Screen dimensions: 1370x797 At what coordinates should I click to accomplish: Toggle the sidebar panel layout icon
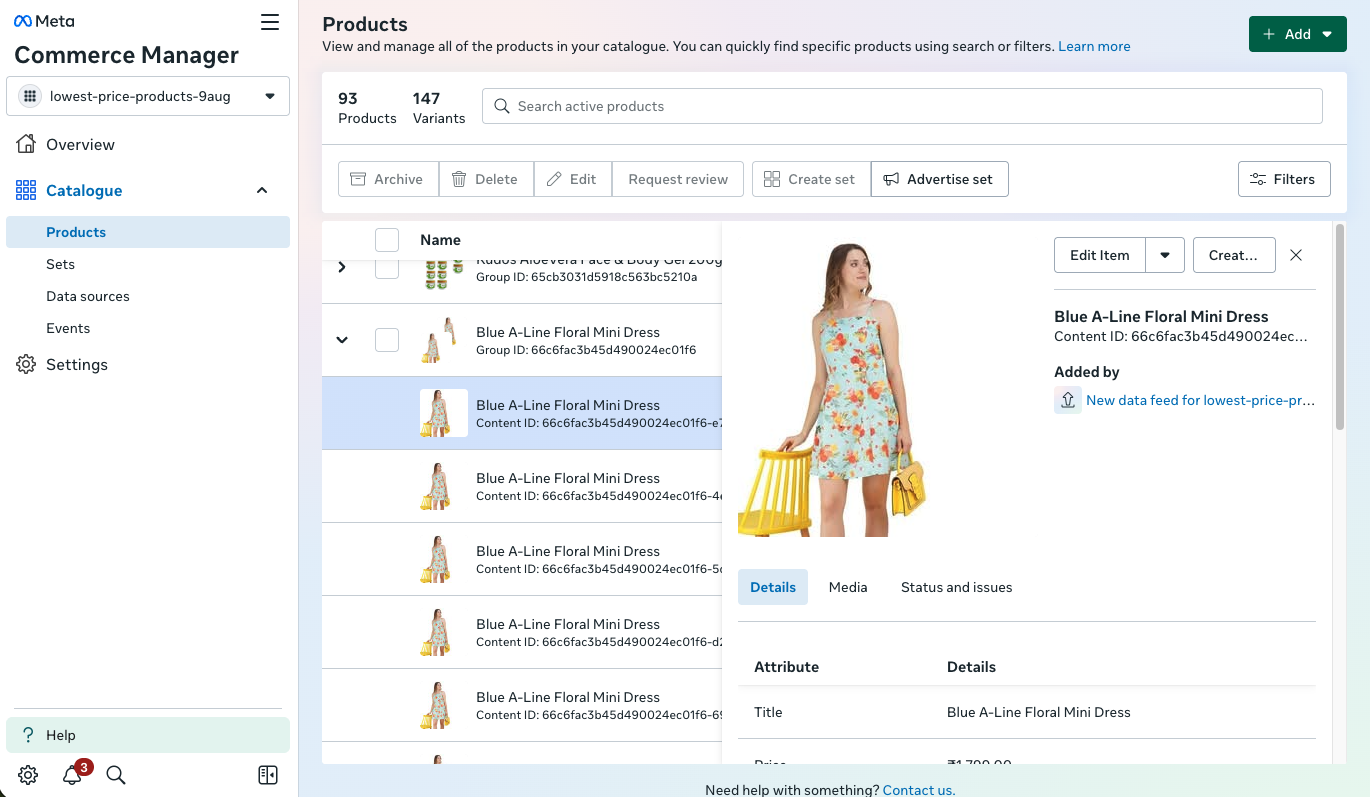(267, 775)
